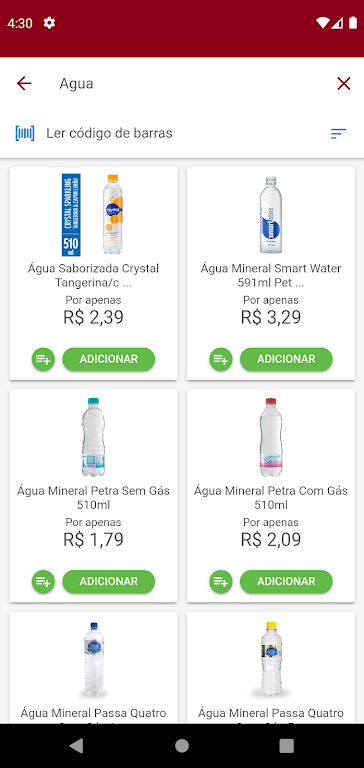364x768 pixels.
Task: Click ADICIONAR for Petra Com Gás
Action: point(286,581)
